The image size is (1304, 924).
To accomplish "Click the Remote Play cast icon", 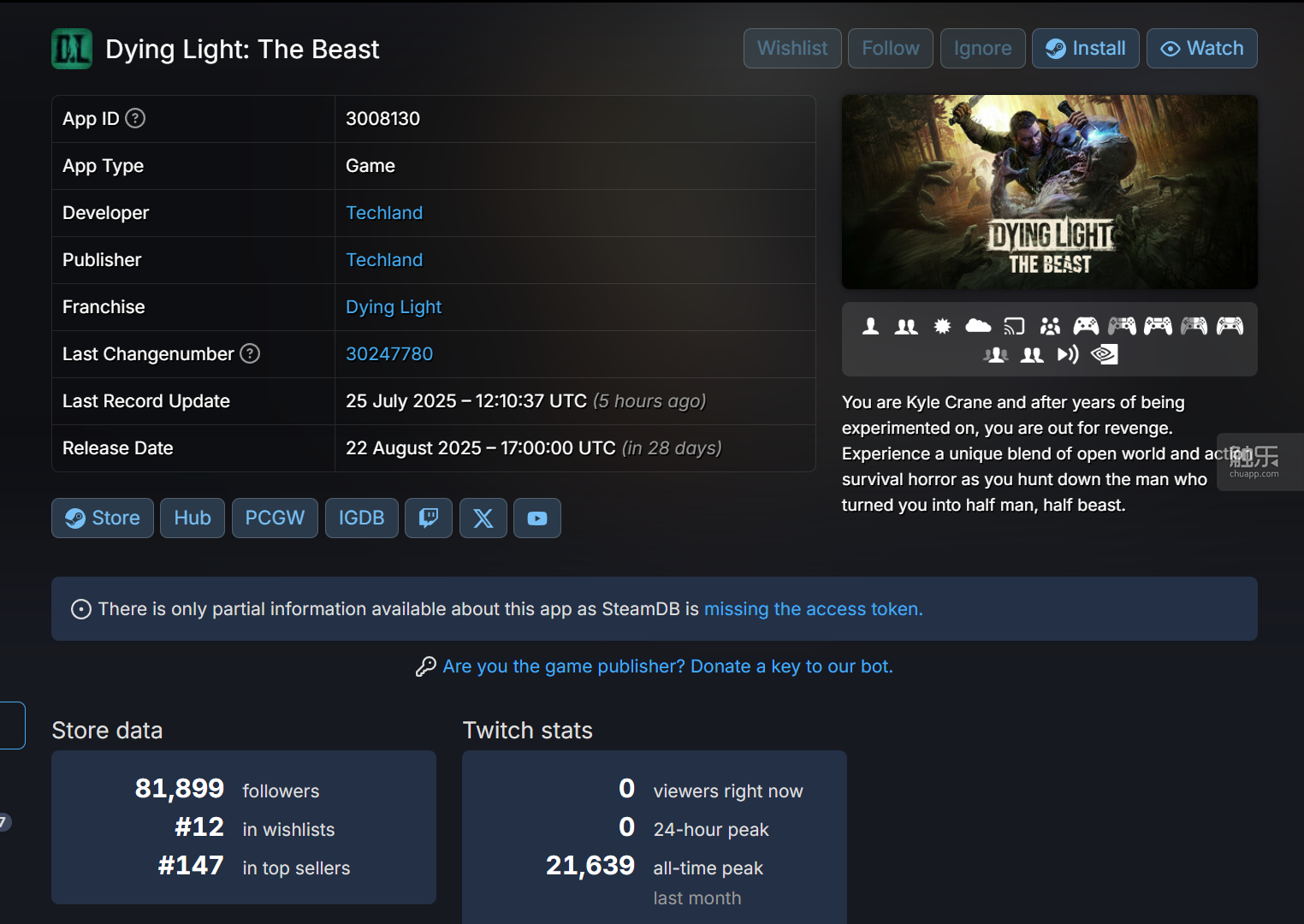I will [1014, 326].
